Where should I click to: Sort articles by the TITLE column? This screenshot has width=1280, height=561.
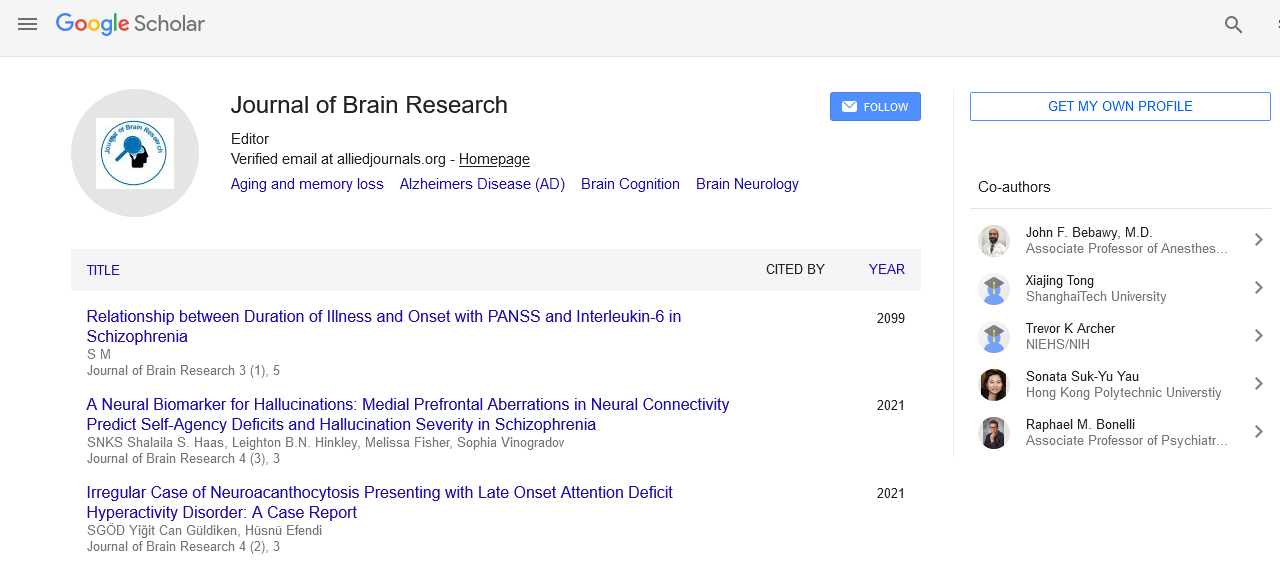(103, 270)
